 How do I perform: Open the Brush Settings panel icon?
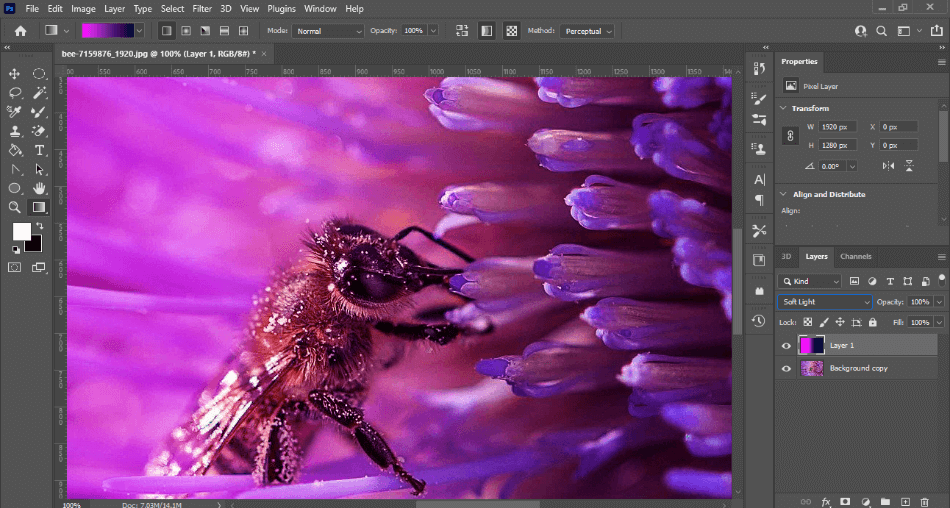click(759, 99)
